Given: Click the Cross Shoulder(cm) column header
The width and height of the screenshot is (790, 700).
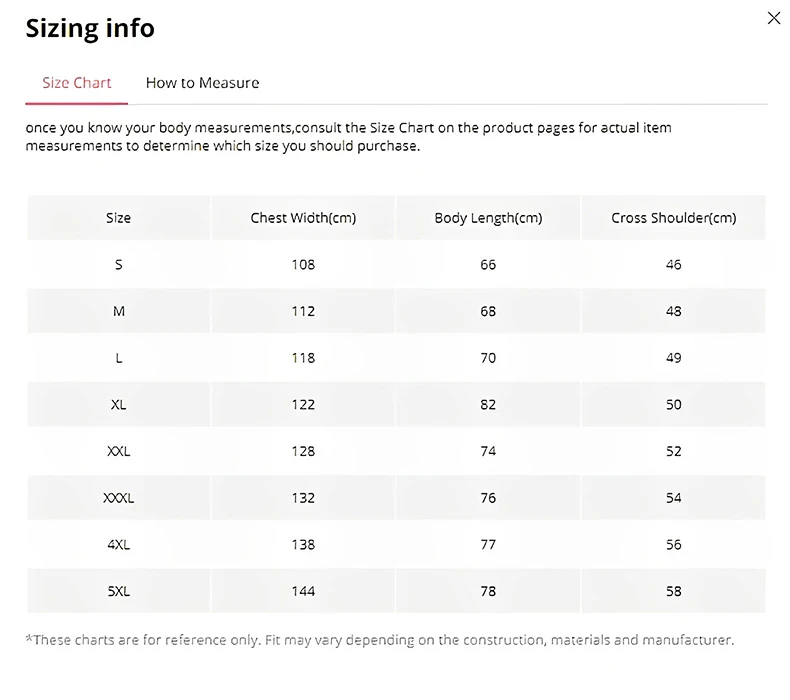Looking at the screenshot, I should click(673, 218).
